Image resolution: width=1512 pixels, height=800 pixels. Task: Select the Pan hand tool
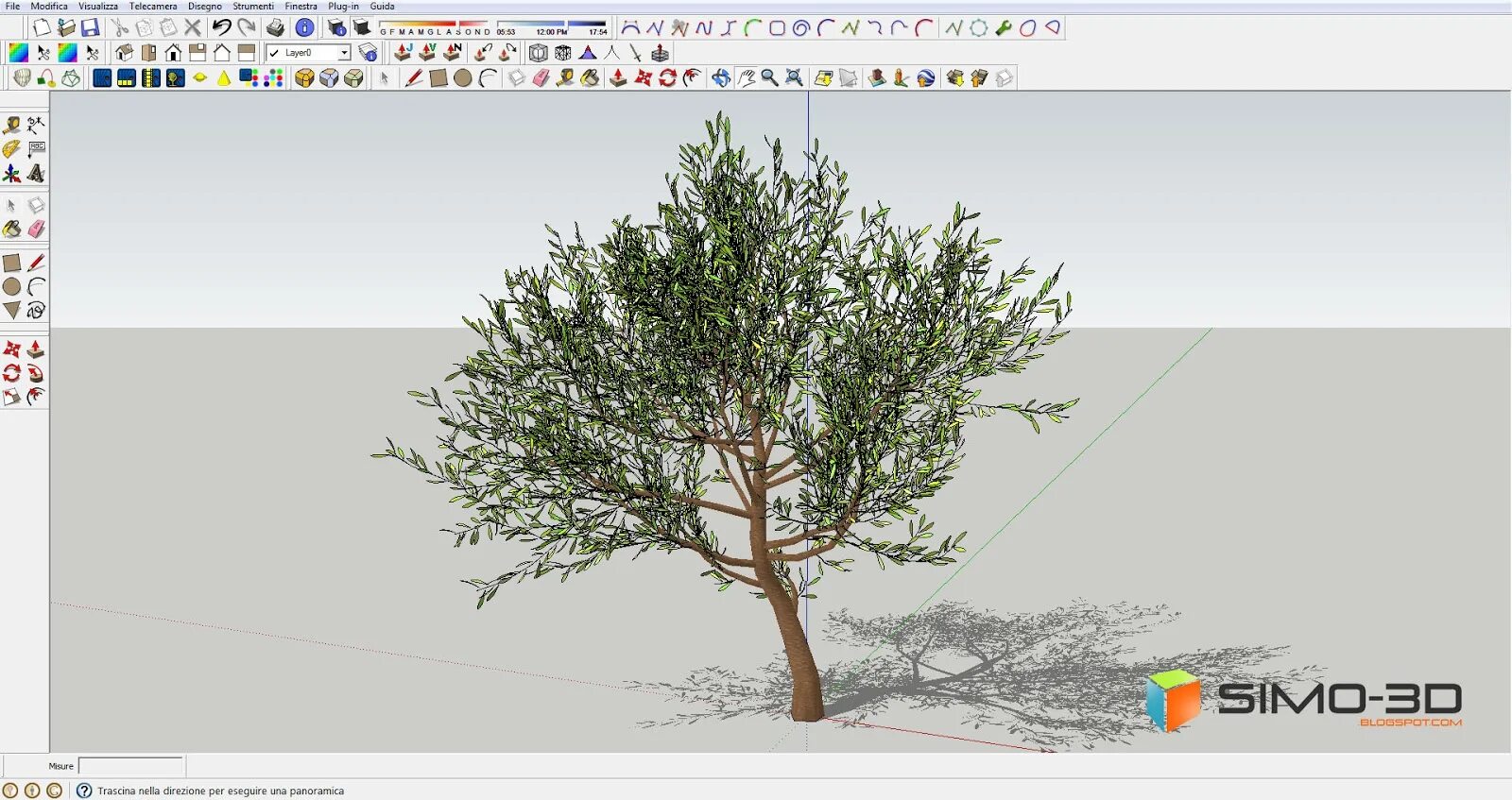pos(747,77)
